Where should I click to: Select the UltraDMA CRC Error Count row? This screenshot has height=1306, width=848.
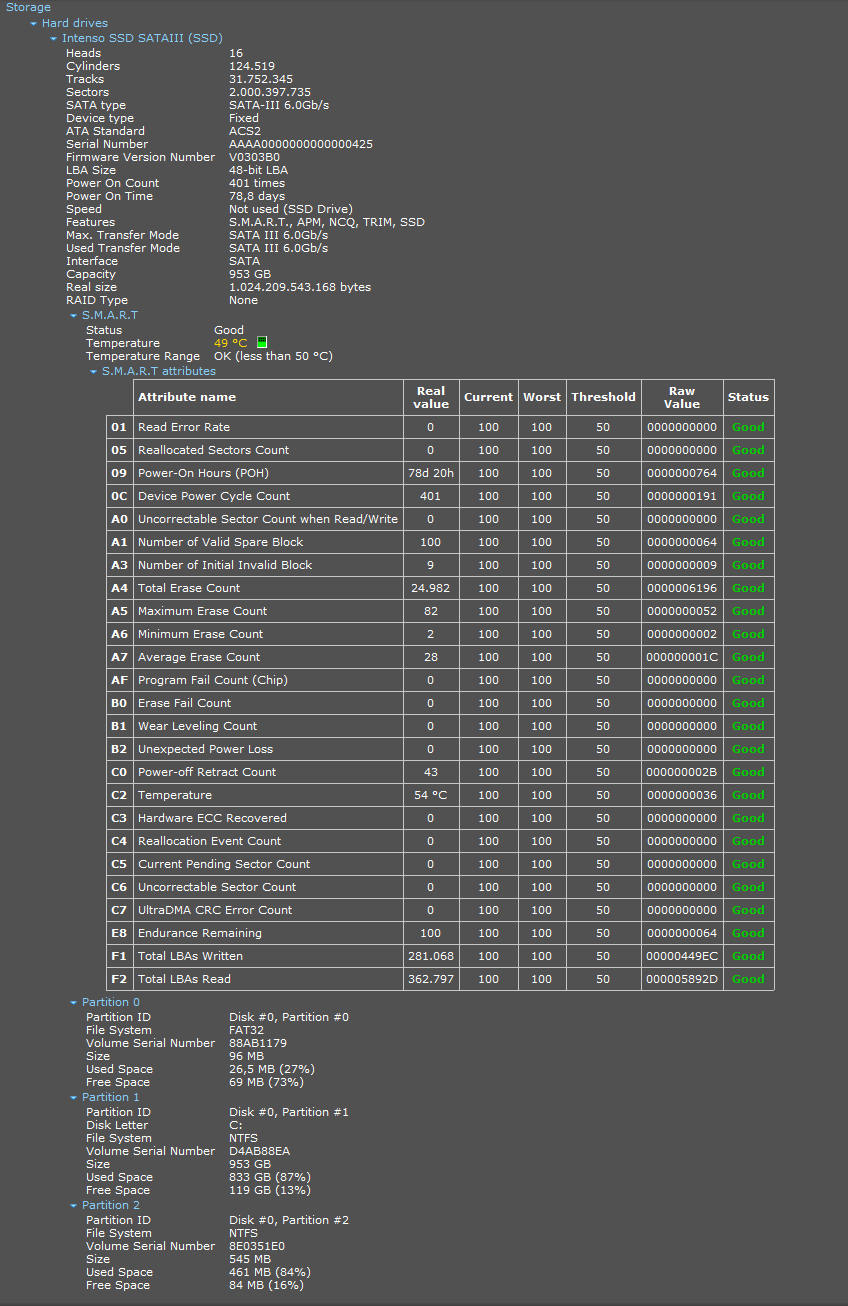click(440, 910)
